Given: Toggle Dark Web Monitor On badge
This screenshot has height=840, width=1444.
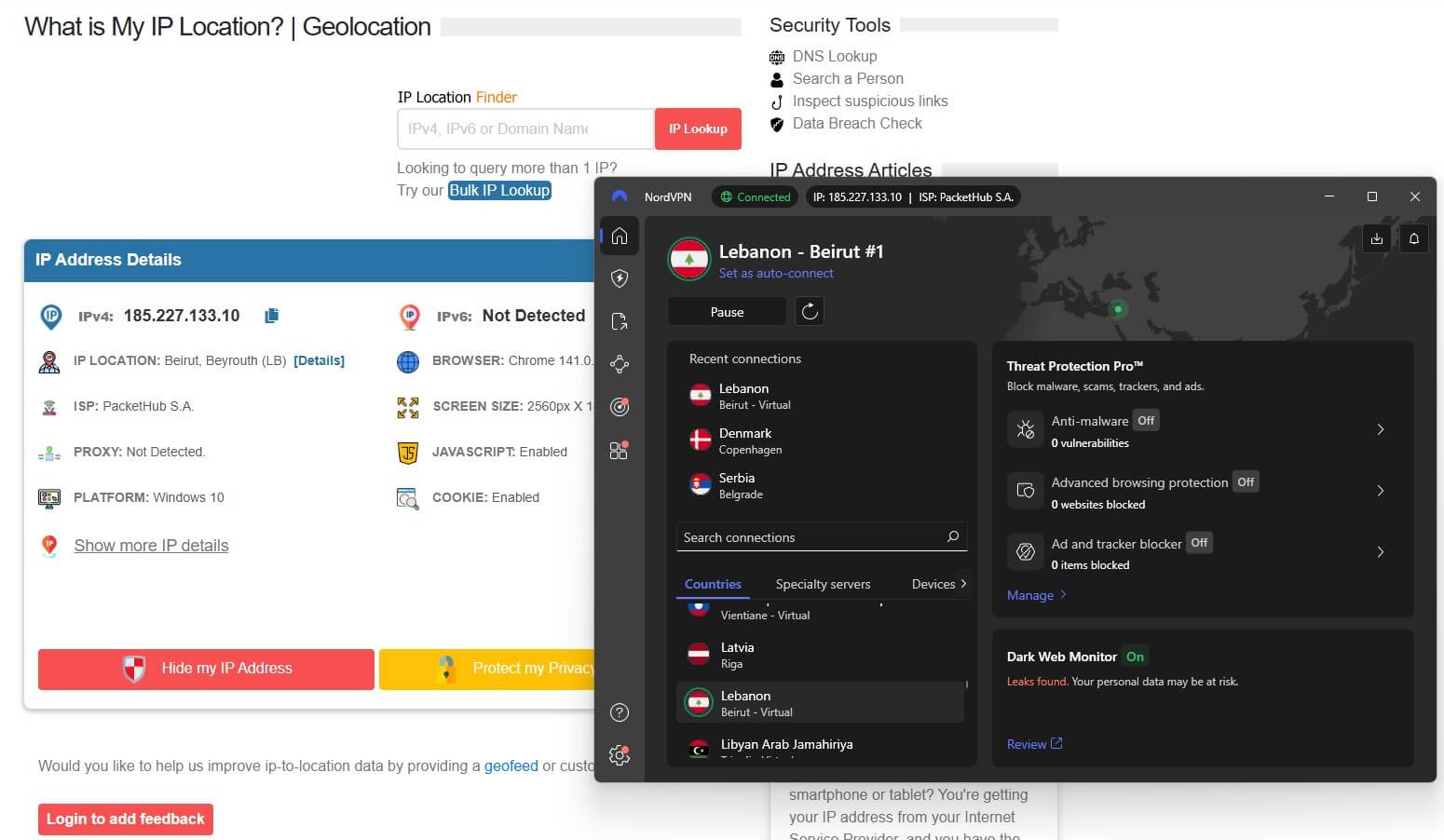Looking at the screenshot, I should [x=1135, y=657].
